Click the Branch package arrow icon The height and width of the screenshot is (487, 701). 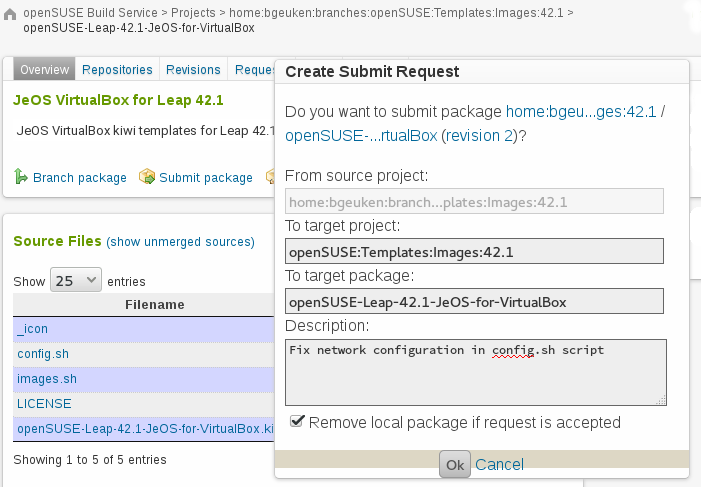point(21,177)
